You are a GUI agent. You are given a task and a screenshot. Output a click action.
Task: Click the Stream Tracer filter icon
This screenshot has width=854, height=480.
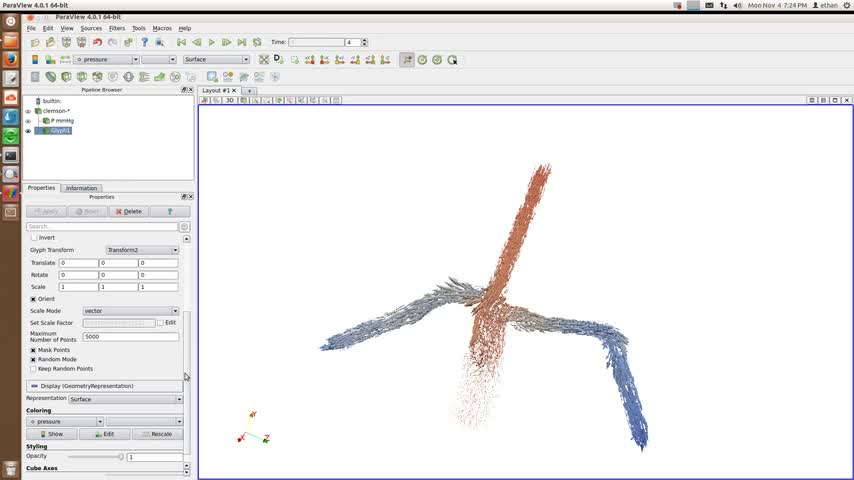144,77
